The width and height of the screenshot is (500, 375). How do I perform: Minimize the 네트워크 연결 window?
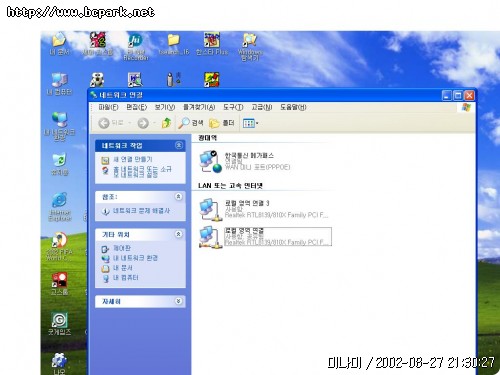[447, 95]
